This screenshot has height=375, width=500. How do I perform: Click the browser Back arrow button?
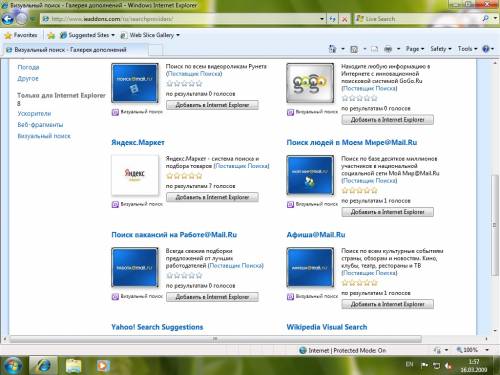(7, 19)
